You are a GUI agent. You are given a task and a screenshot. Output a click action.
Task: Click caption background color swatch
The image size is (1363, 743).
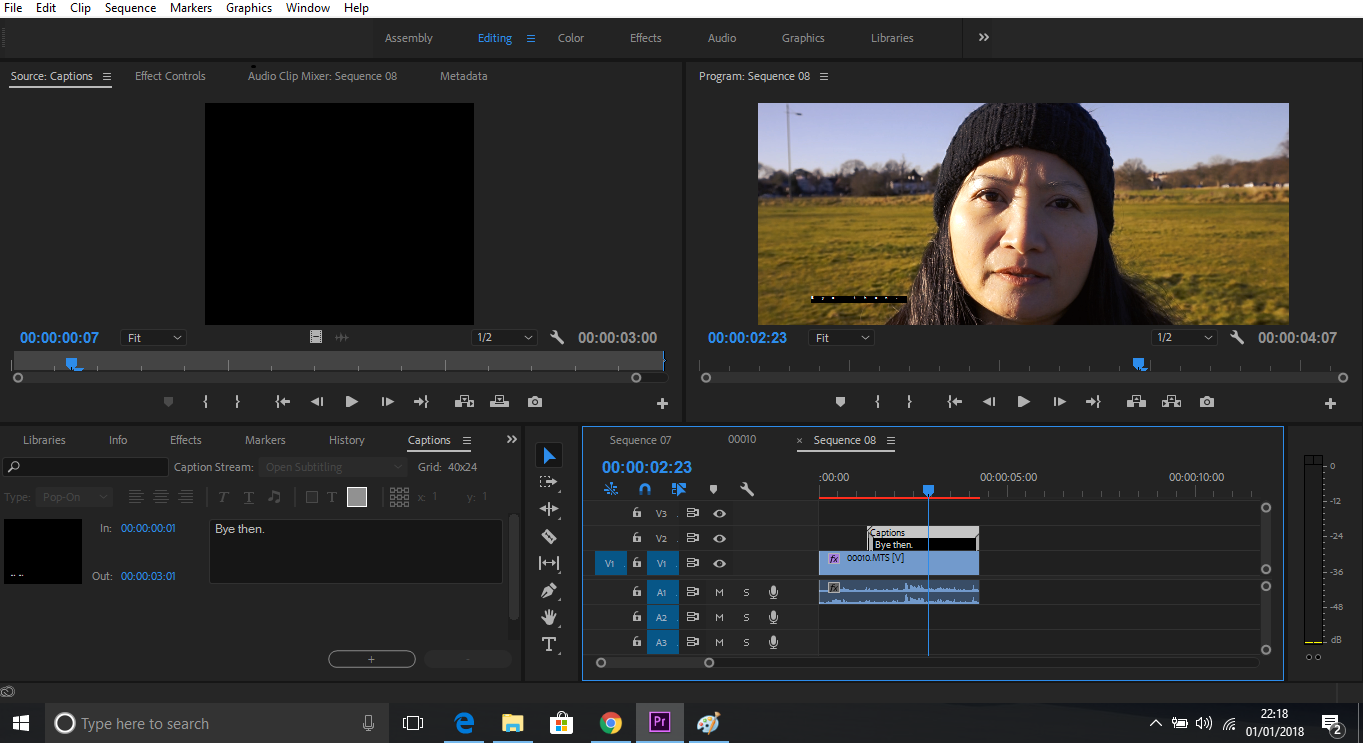point(357,497)
